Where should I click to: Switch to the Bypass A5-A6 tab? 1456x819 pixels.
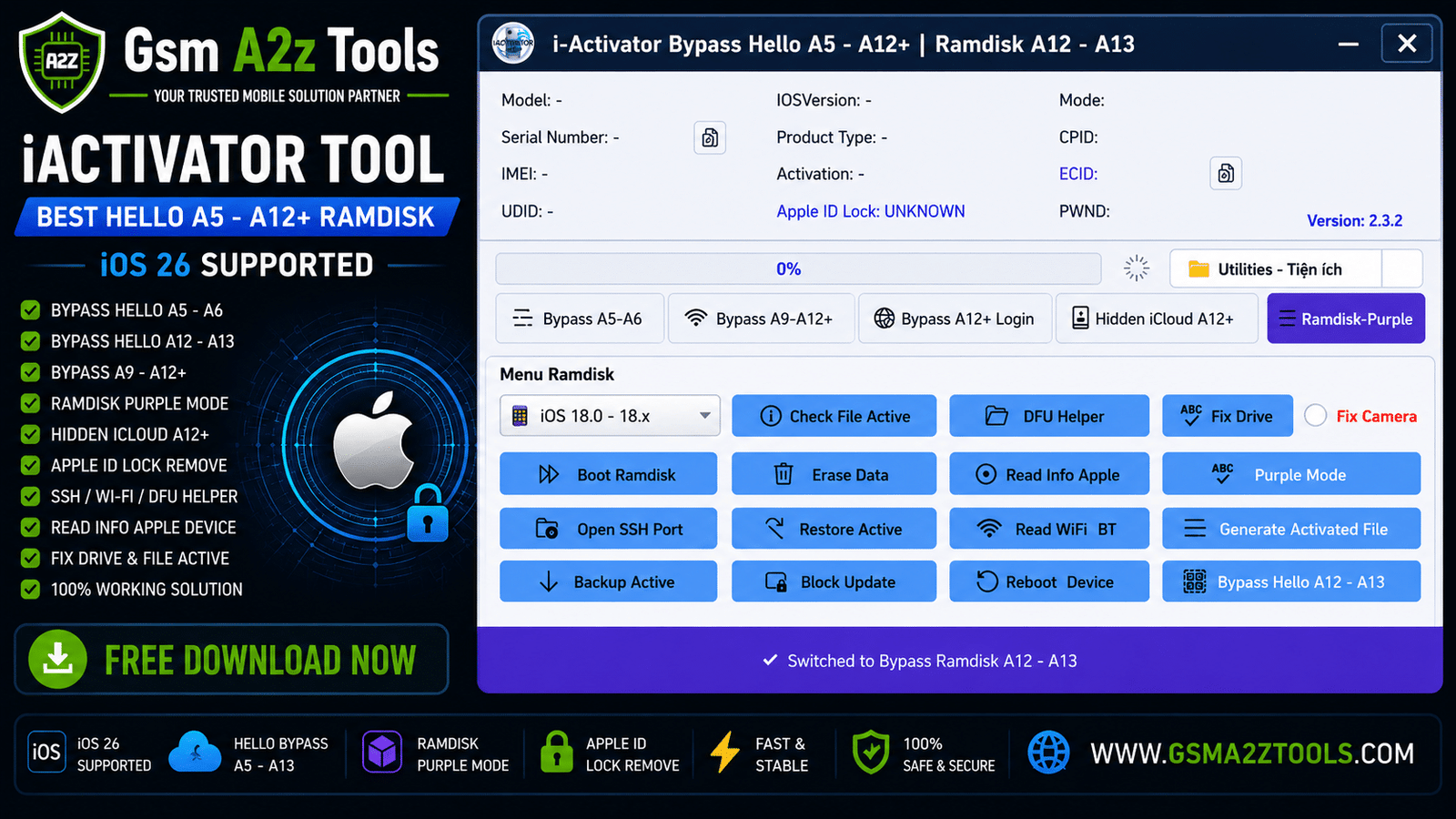tap(580, 318)
